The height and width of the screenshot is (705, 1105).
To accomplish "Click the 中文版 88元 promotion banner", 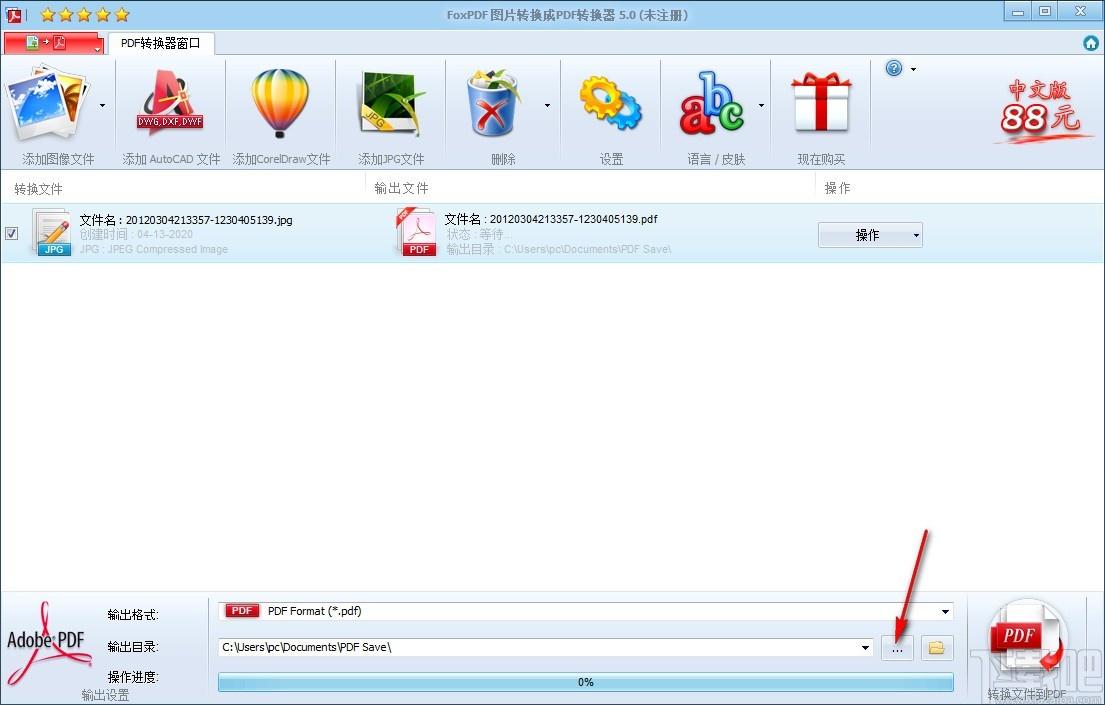I will click(1042, 109).
